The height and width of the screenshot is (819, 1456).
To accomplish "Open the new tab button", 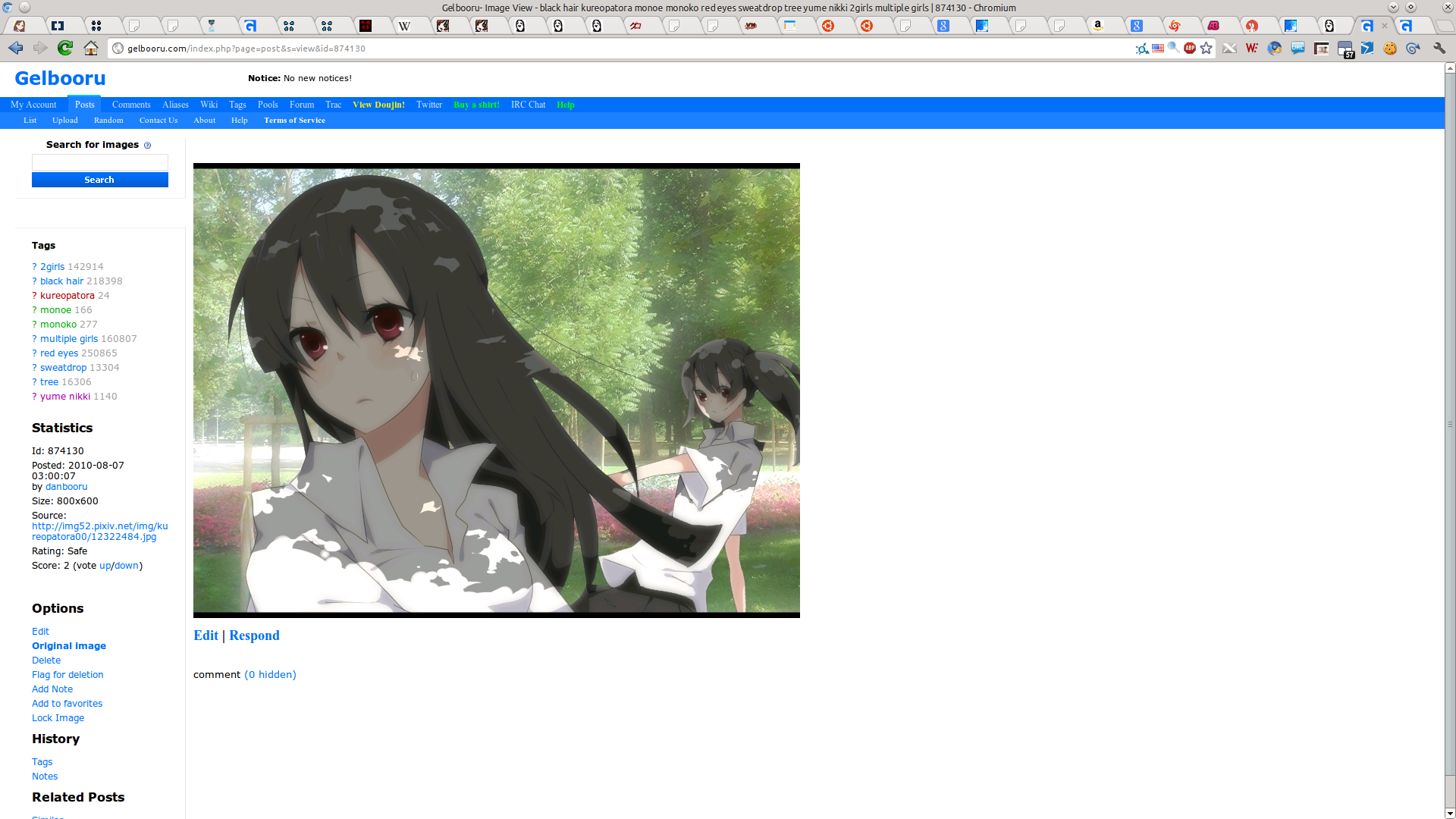I will pyautogui.click(x=1445, y=26).
